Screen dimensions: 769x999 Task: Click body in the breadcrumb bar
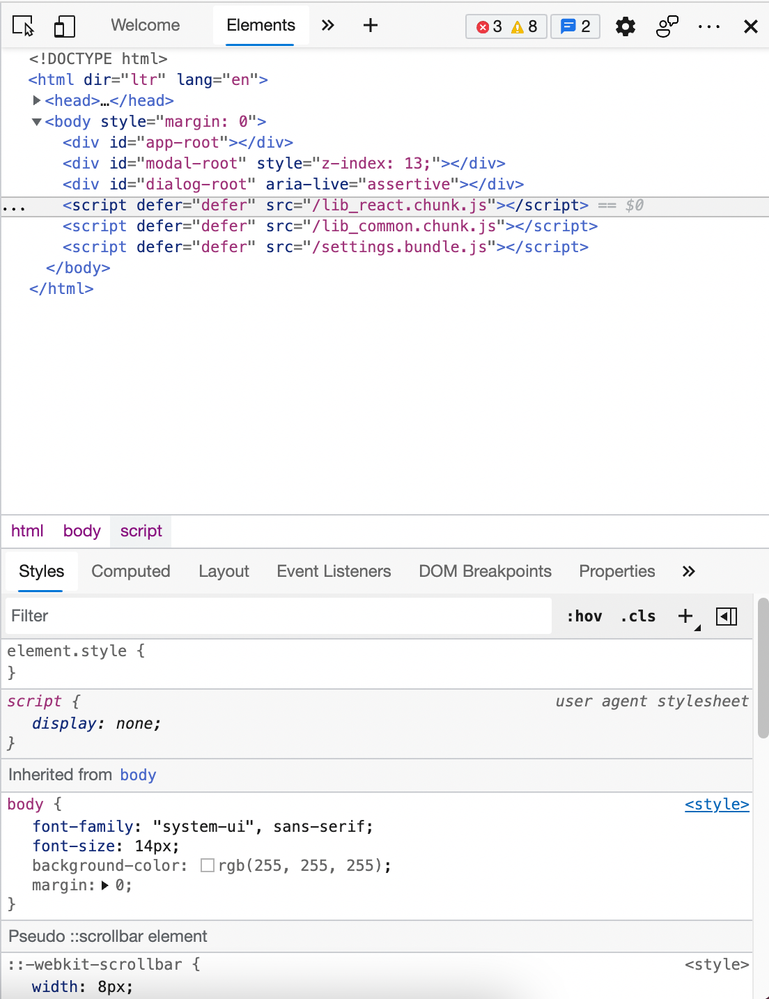(x=82, y=531)
